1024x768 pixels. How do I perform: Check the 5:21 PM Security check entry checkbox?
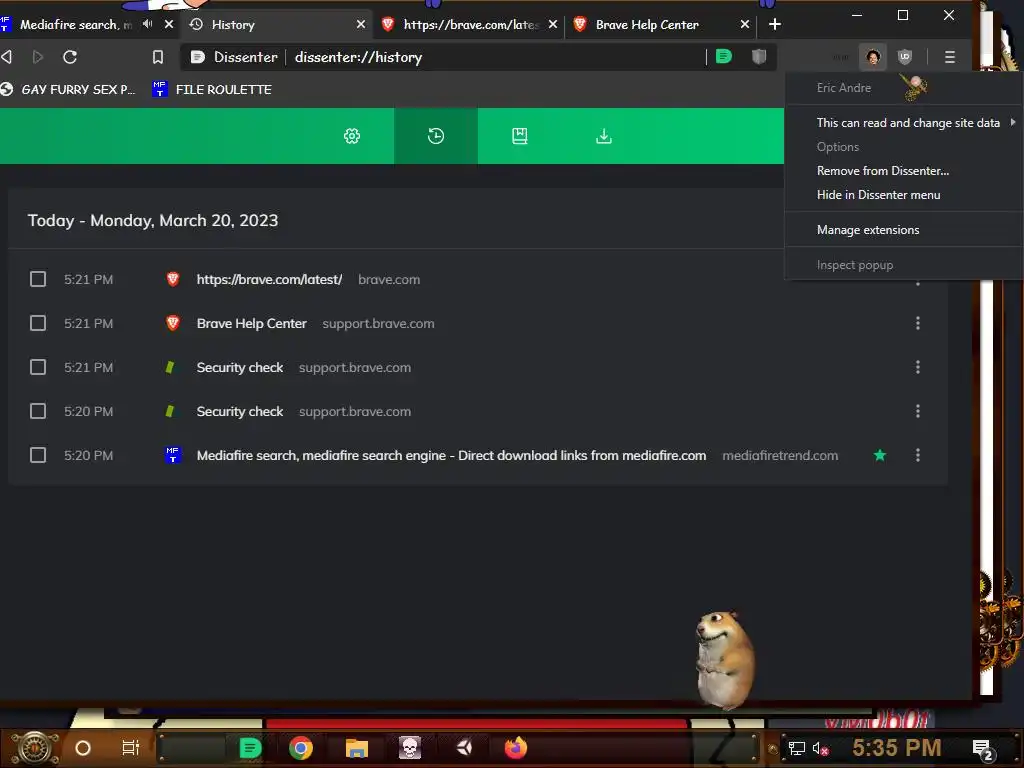[x=38, y=367]
